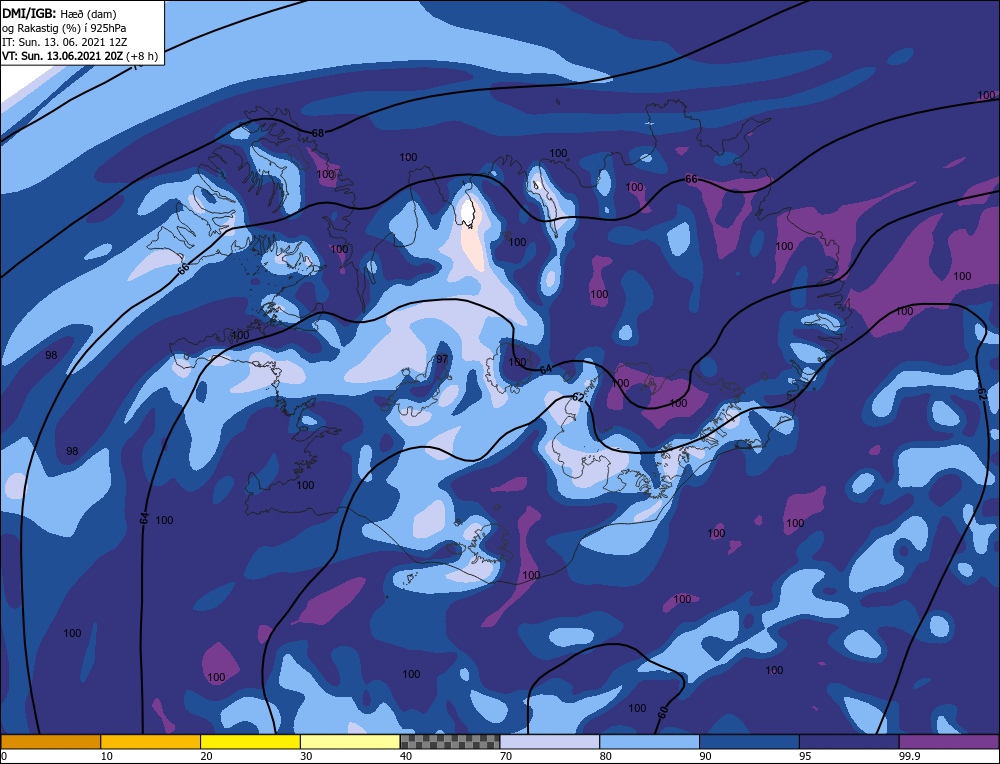Click the '20' legend scale label
Image resolution: width=1000 pixels, height=764 pixels.
[207, 756]
